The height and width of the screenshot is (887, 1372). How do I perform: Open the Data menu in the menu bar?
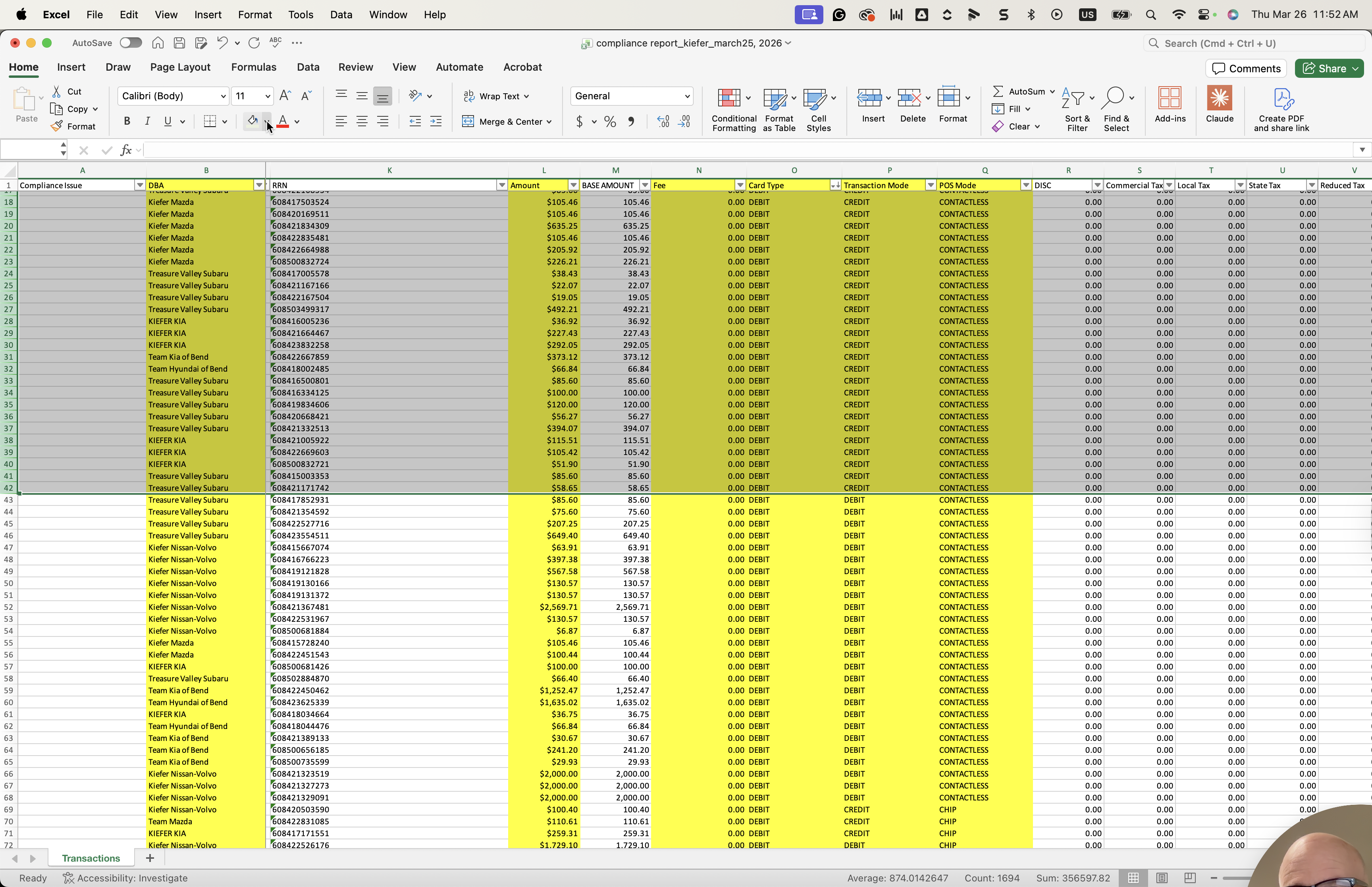[341, 14]
